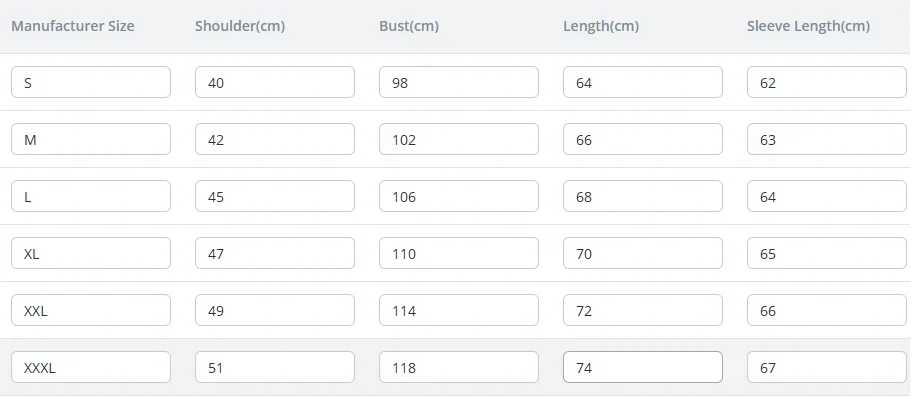Screen dimensions: 913x398
Task: Focus the XXXL manufacturer size field
Action: [91, 367]
